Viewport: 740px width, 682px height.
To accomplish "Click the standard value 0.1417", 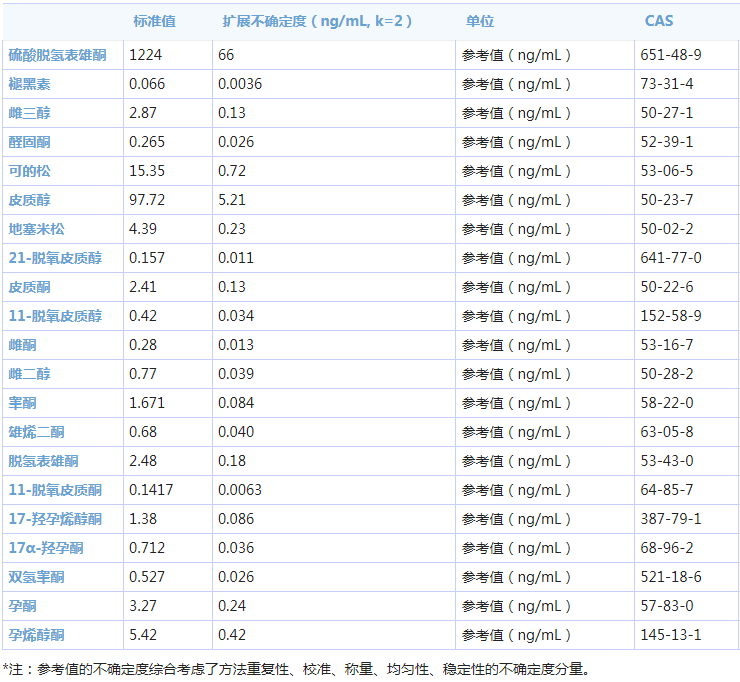I will coord(151,490).
